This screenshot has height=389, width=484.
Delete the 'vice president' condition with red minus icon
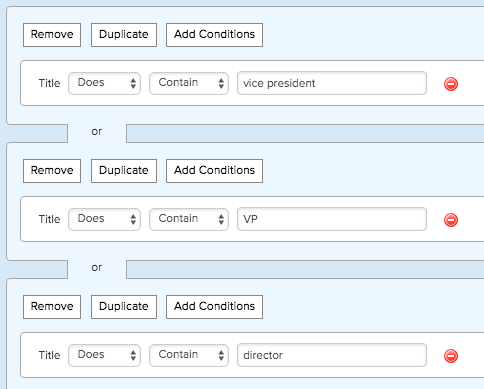pos(451,84)
